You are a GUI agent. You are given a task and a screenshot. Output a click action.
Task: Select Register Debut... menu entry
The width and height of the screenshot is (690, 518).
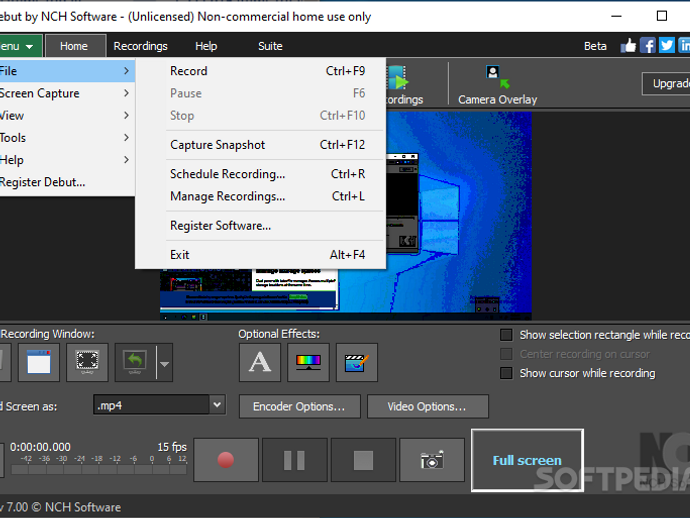tap(67, 182)
